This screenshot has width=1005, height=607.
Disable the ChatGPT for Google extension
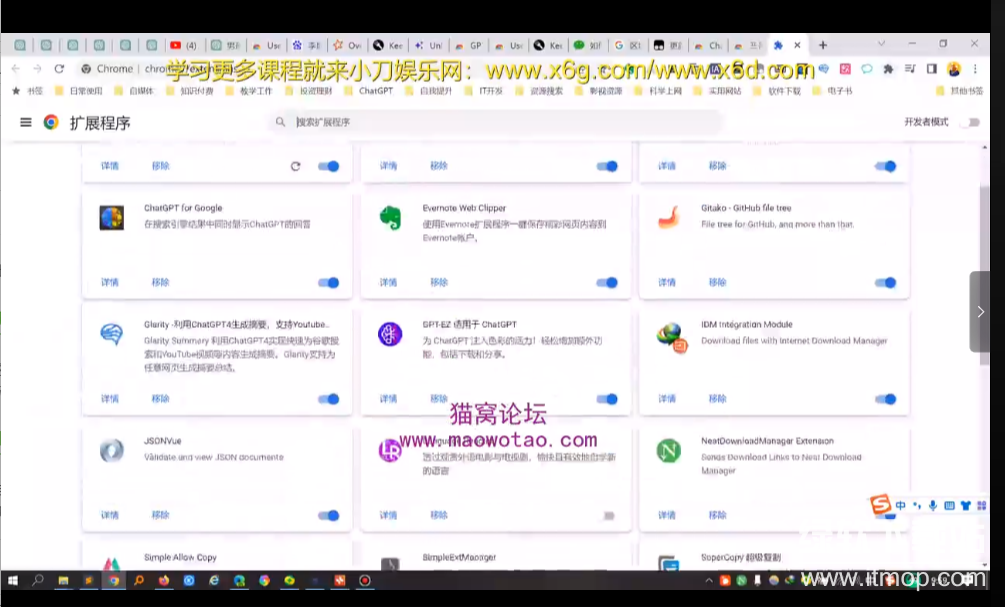click(328, 283)
